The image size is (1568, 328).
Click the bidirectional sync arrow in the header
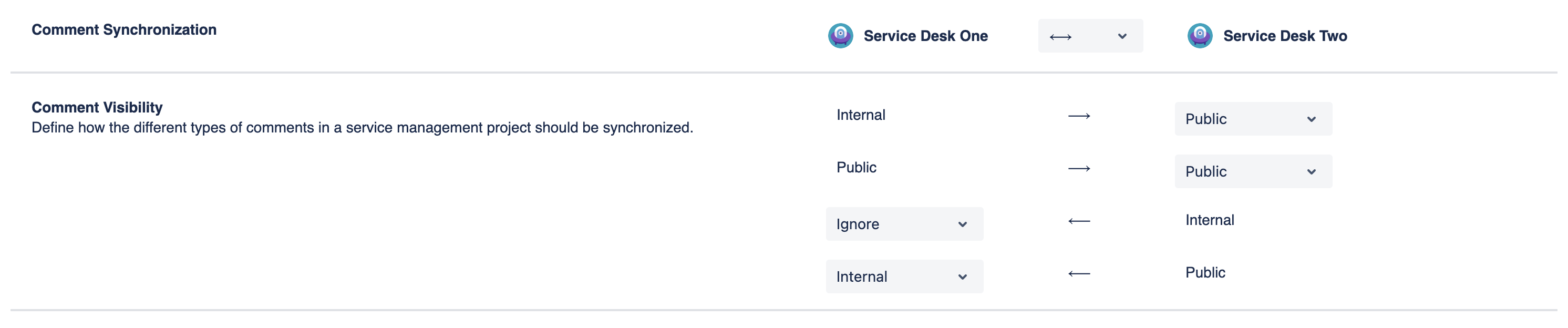(x=1060, y=35)
